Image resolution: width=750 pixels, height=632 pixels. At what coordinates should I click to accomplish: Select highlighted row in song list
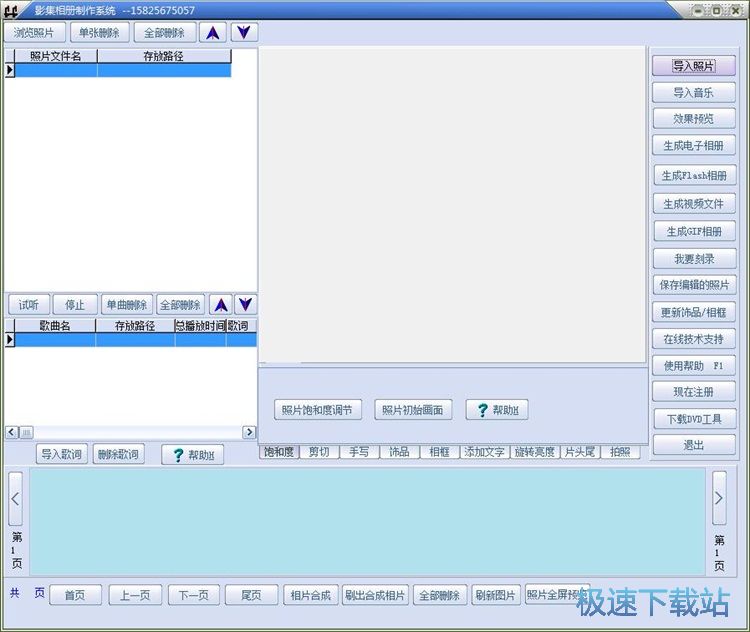[136, 340]
